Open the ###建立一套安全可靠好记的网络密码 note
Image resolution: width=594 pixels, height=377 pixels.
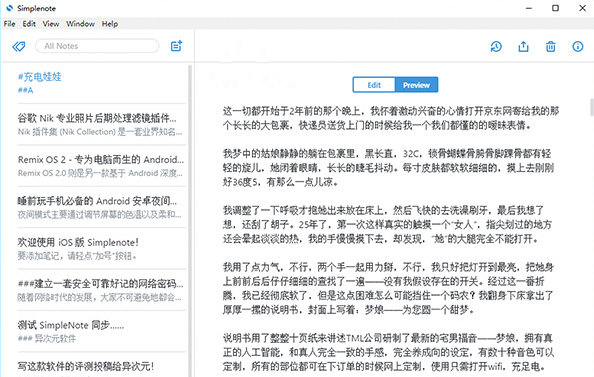tap(102, 289)
